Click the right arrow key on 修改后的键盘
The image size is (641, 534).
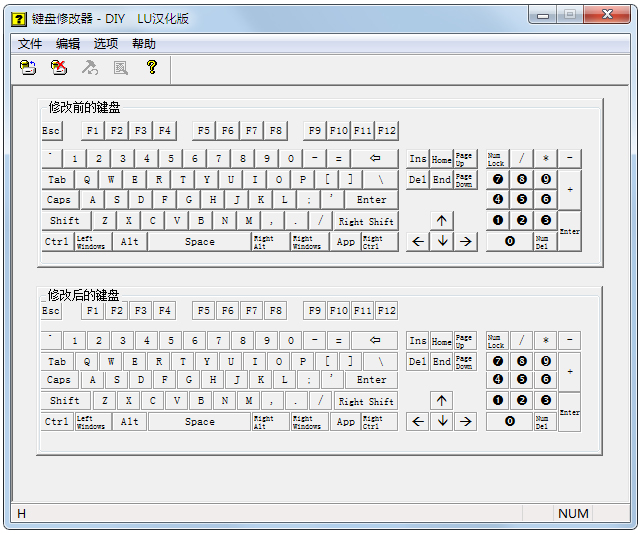(466, 422)
